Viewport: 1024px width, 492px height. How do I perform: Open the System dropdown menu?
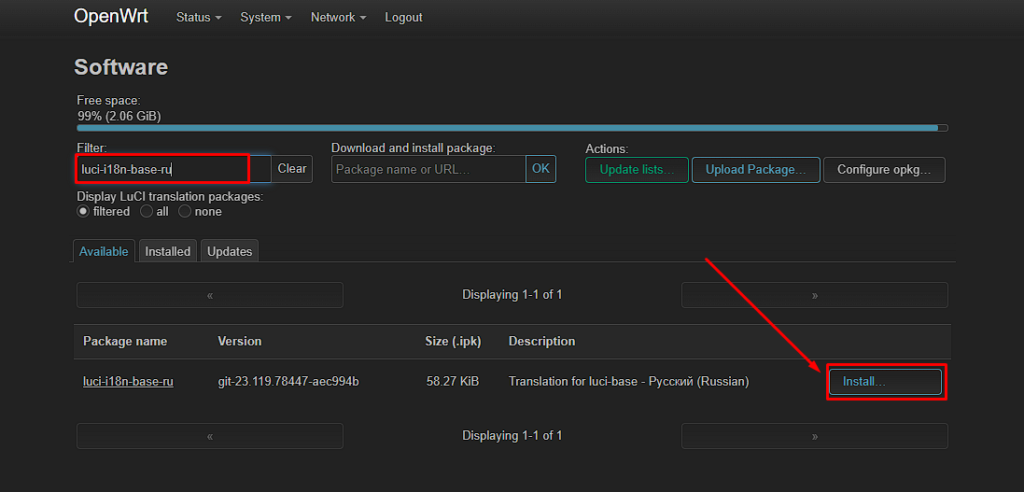[266, 18]
